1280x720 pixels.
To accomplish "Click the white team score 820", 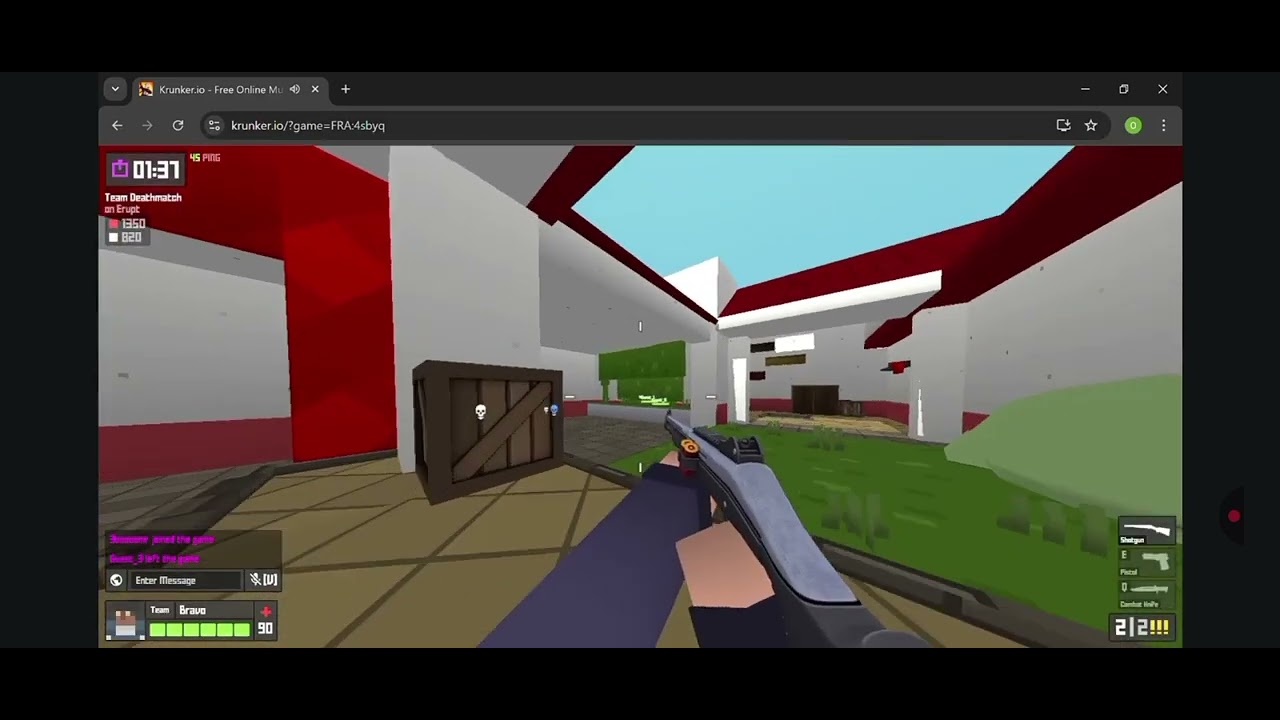I will [131, 237].
